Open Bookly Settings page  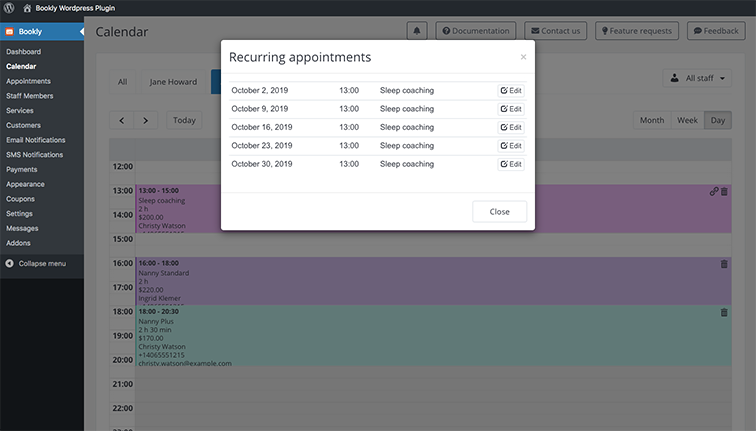click(x=19, y=214)
